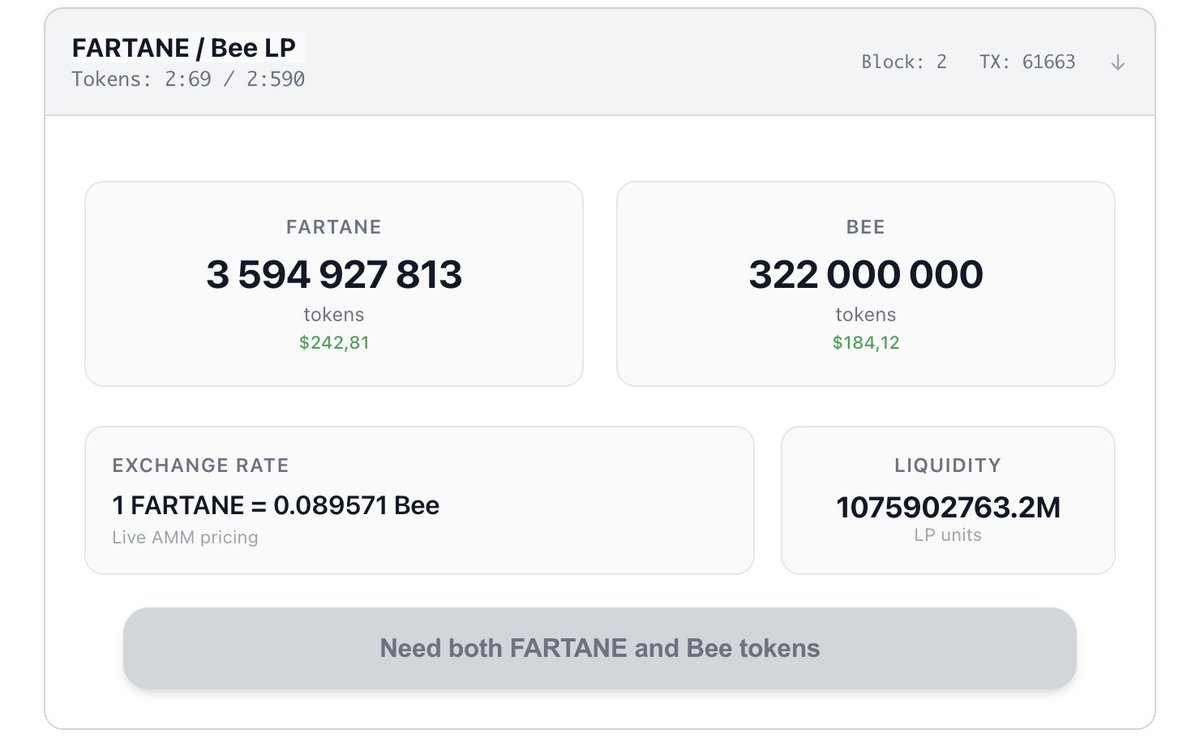Click the TX: 61663 label

pyautogui.click(x=1027, y=62)
